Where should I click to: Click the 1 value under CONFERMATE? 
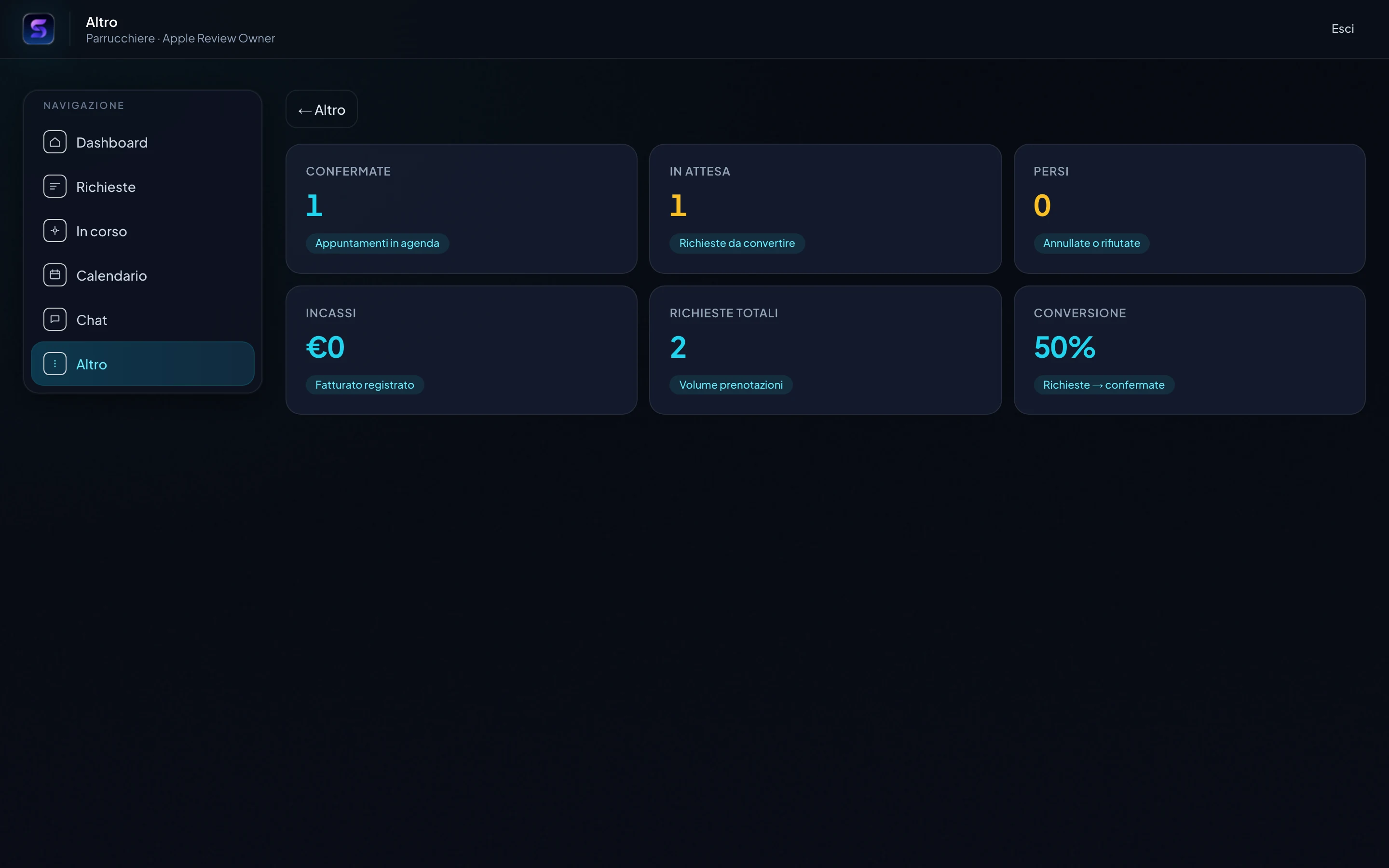[314, 205]
